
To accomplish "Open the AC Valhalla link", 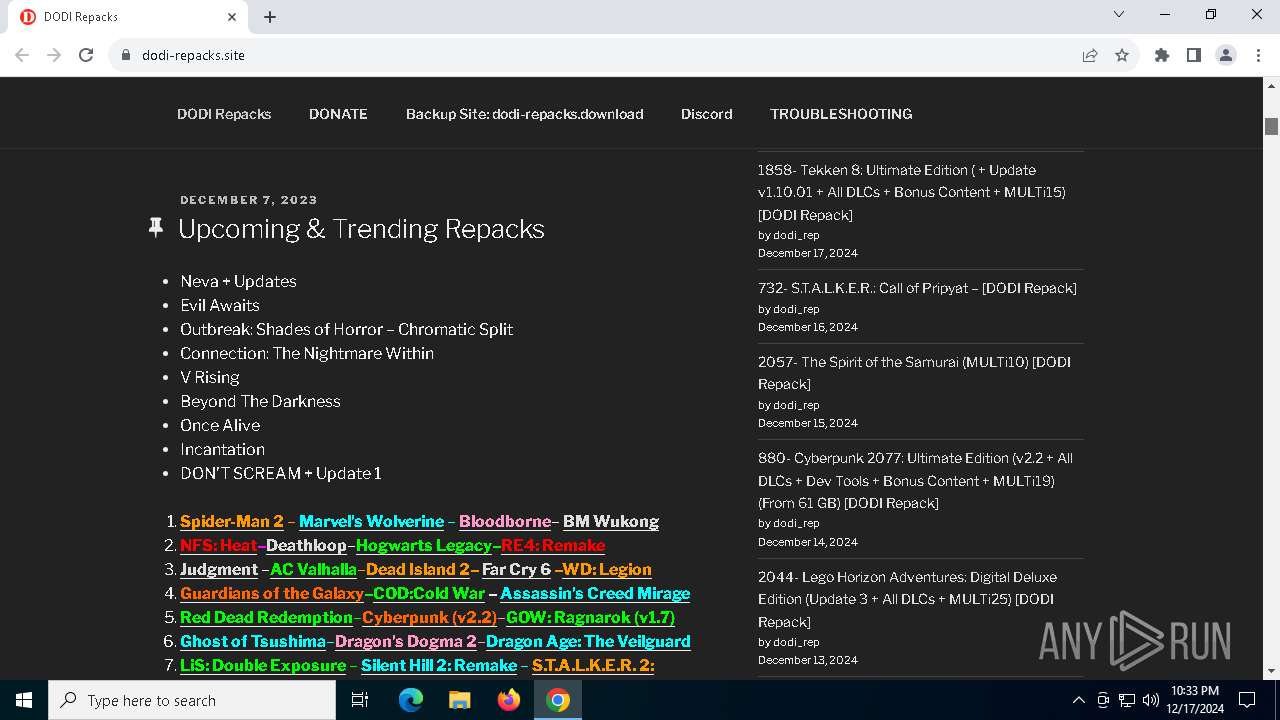I will click(313, 569).
